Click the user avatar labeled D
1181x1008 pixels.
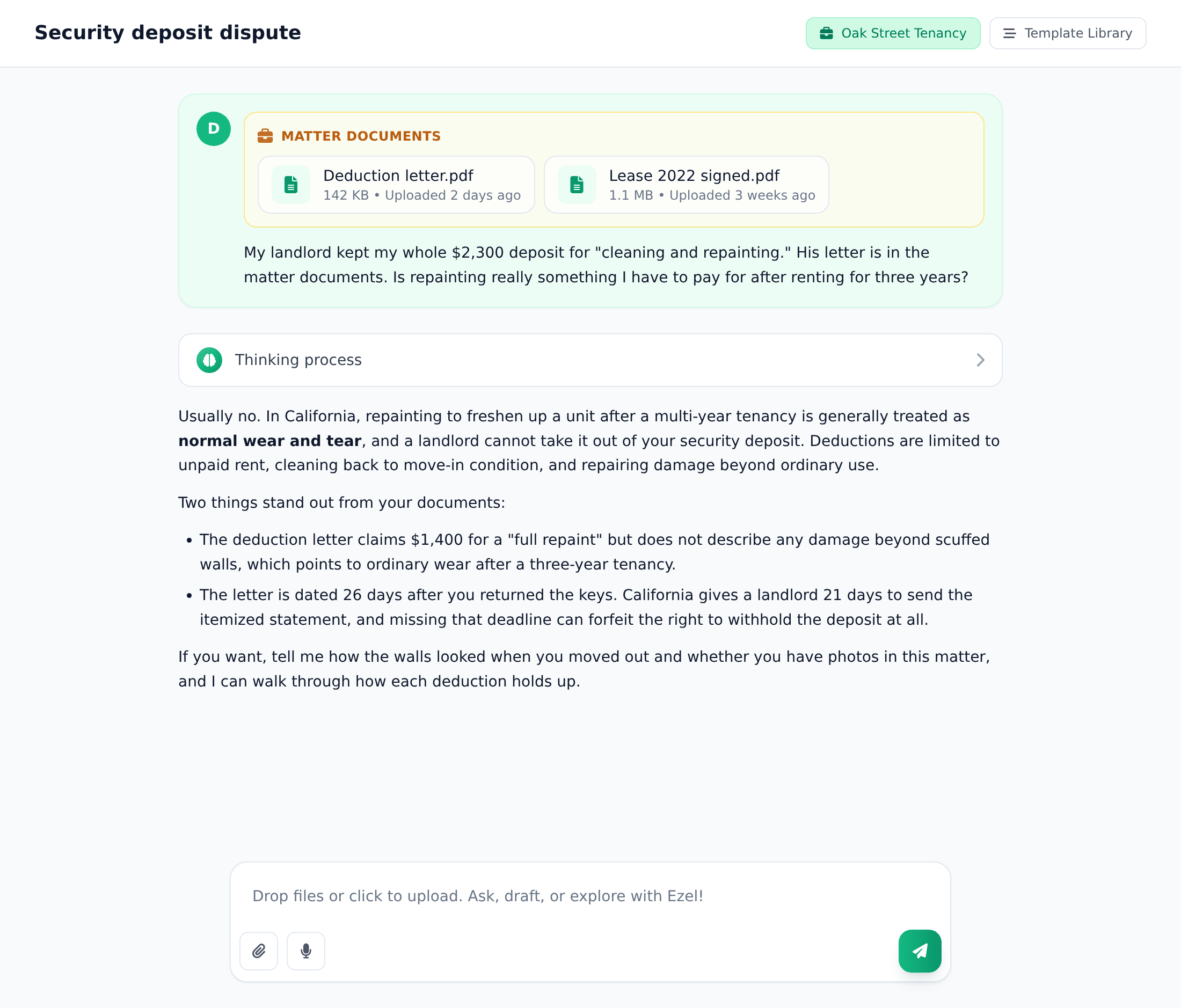[x=214, y=129]
